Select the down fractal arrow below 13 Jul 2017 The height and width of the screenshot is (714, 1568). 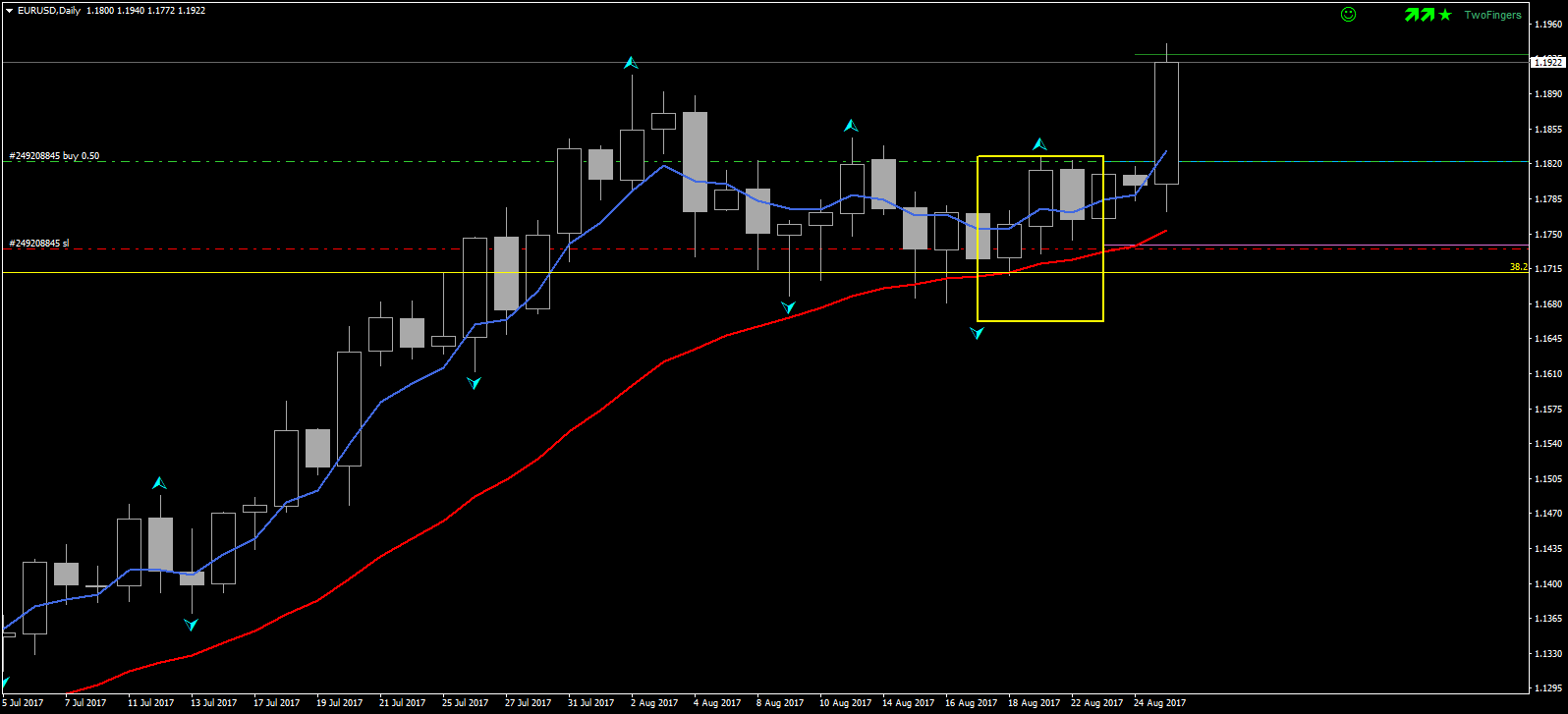tap(192, 624)
